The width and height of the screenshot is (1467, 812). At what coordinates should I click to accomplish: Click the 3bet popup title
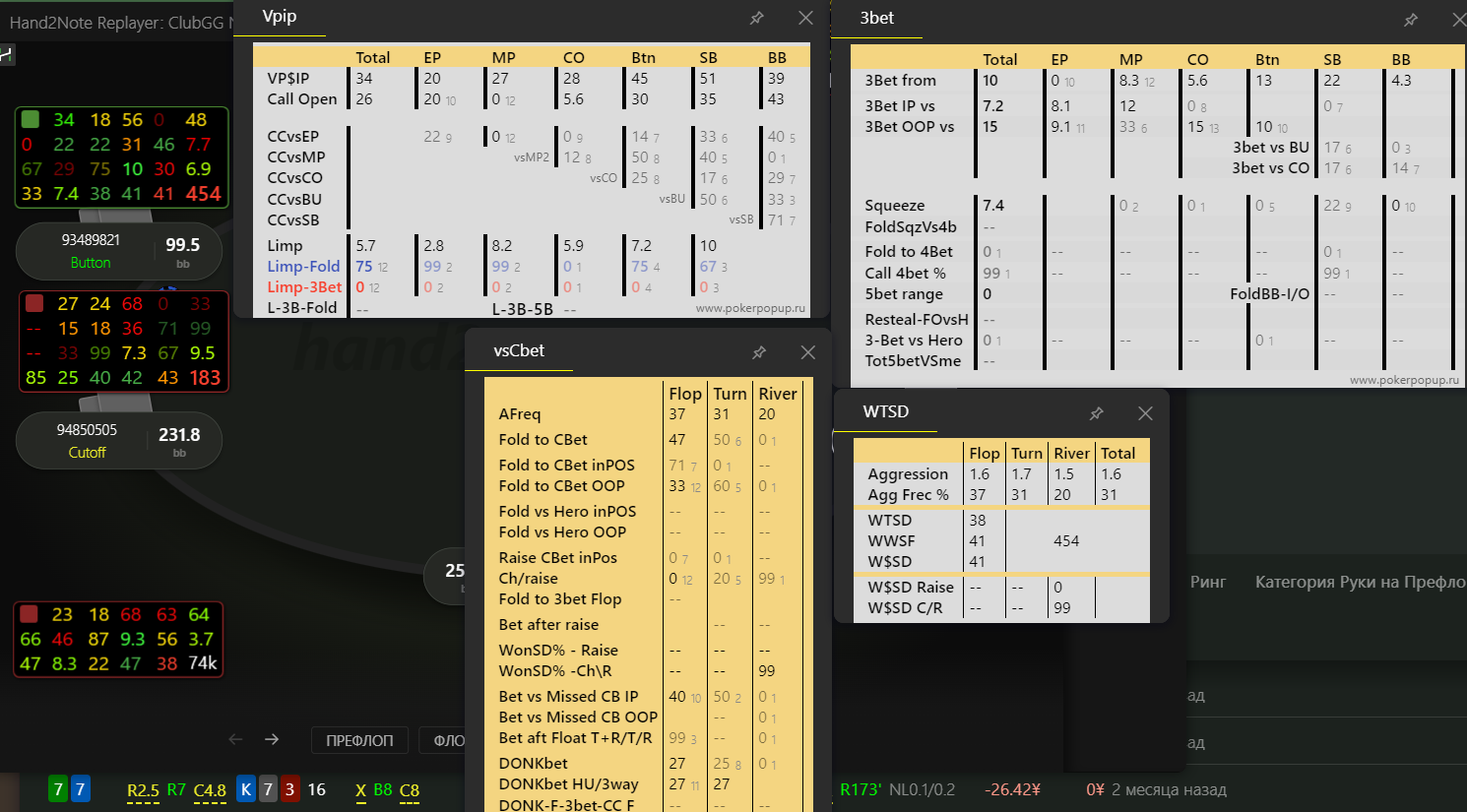click(x=877, y=18)
